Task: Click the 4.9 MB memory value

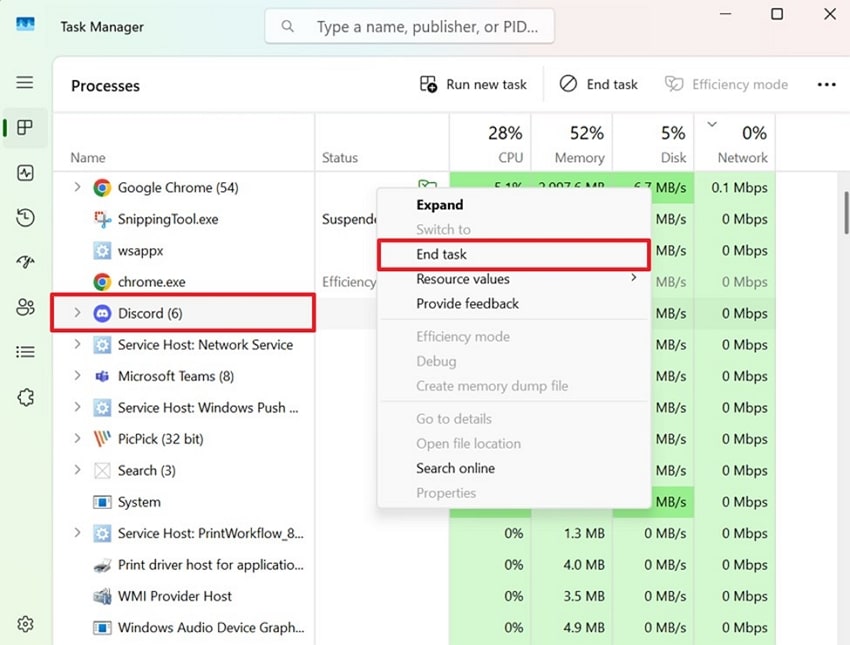Action: pos(584,628)
